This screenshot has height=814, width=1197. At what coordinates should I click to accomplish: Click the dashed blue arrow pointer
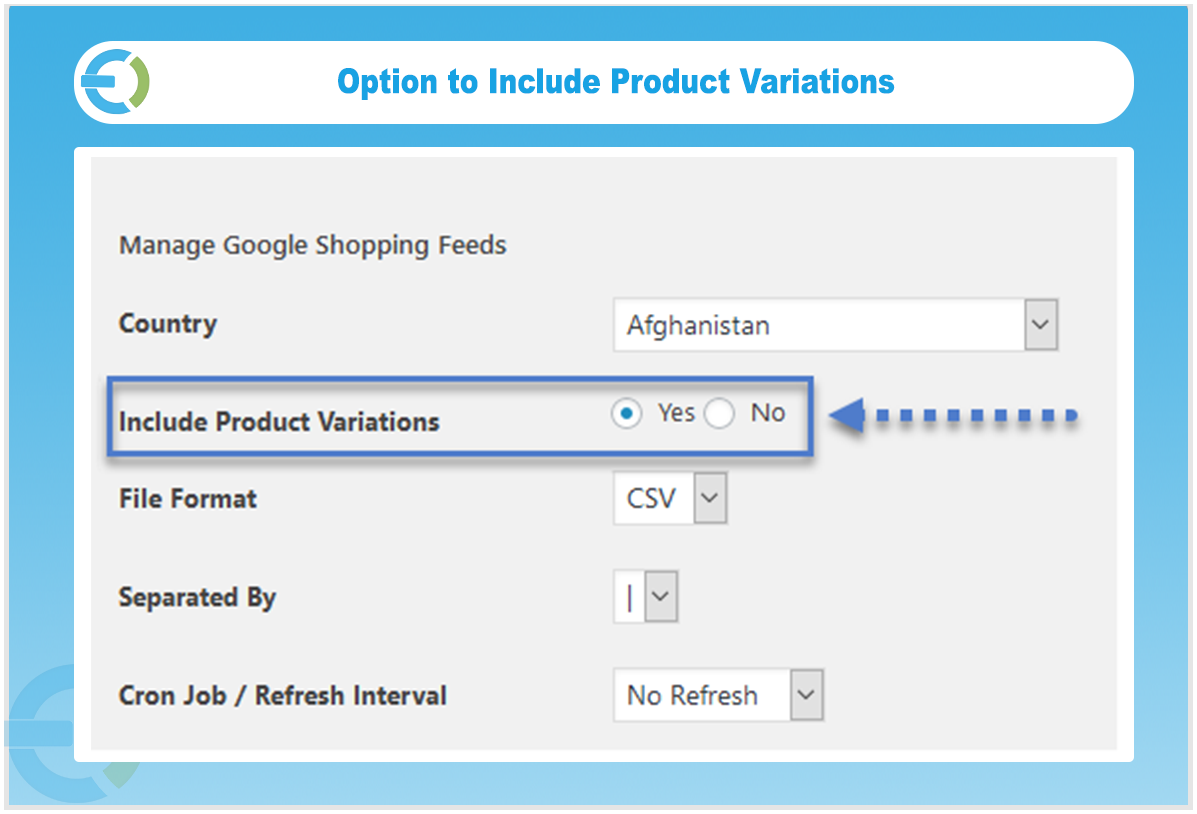(x=950, y=414)
